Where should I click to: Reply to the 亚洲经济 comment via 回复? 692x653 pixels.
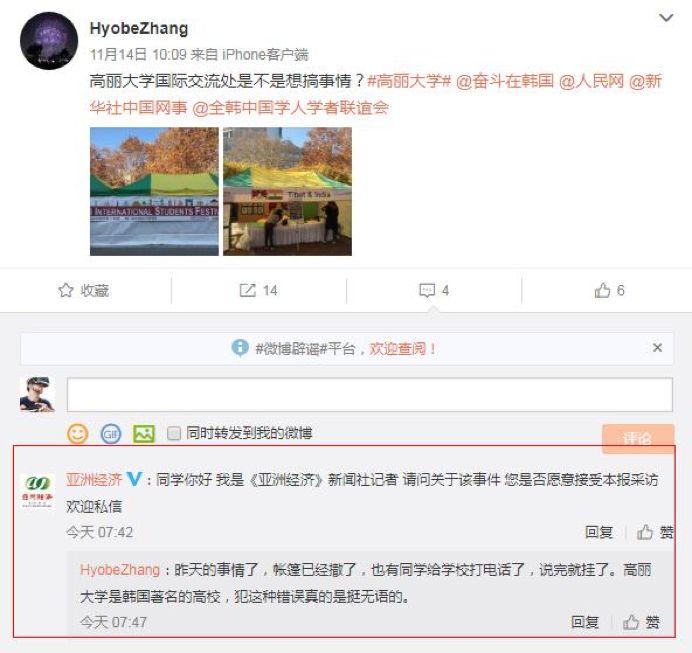(599, 532)
